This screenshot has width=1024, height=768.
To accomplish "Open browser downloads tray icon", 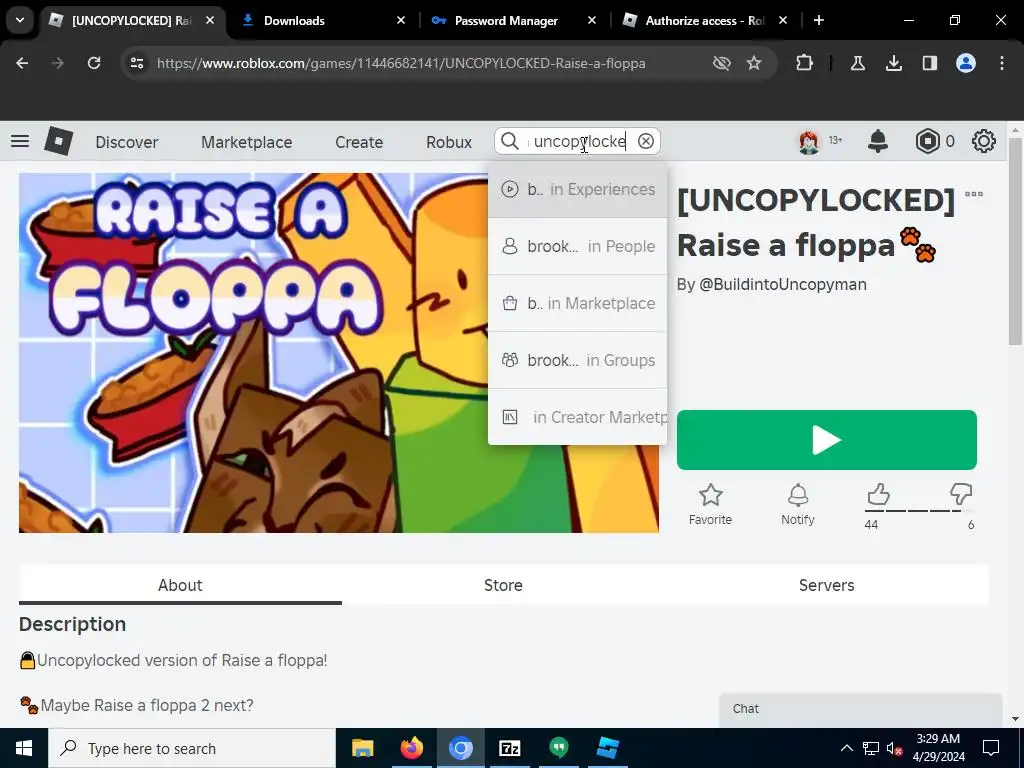I will point(893,63).
